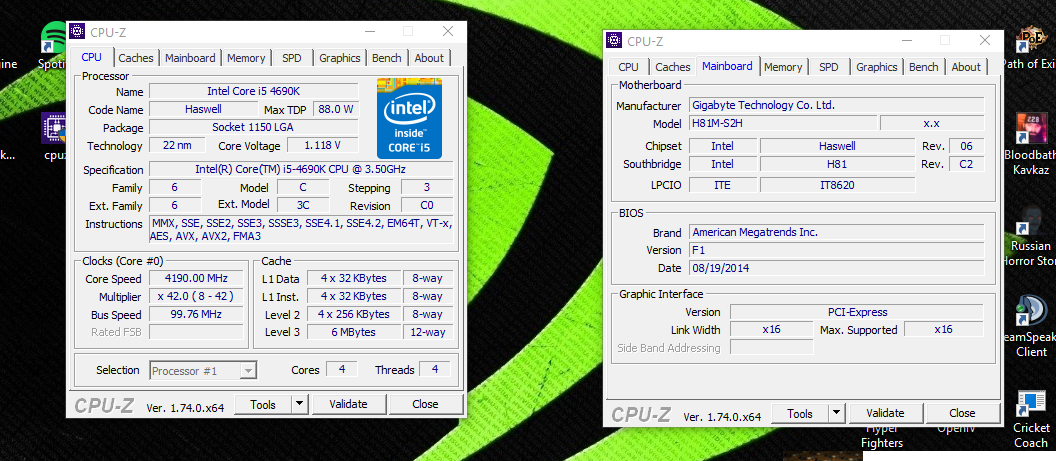Click the Specification field i5-4690K CPU @ 3.50GHz
Viewport: 1056px width, 461px height.
point(300,169)
